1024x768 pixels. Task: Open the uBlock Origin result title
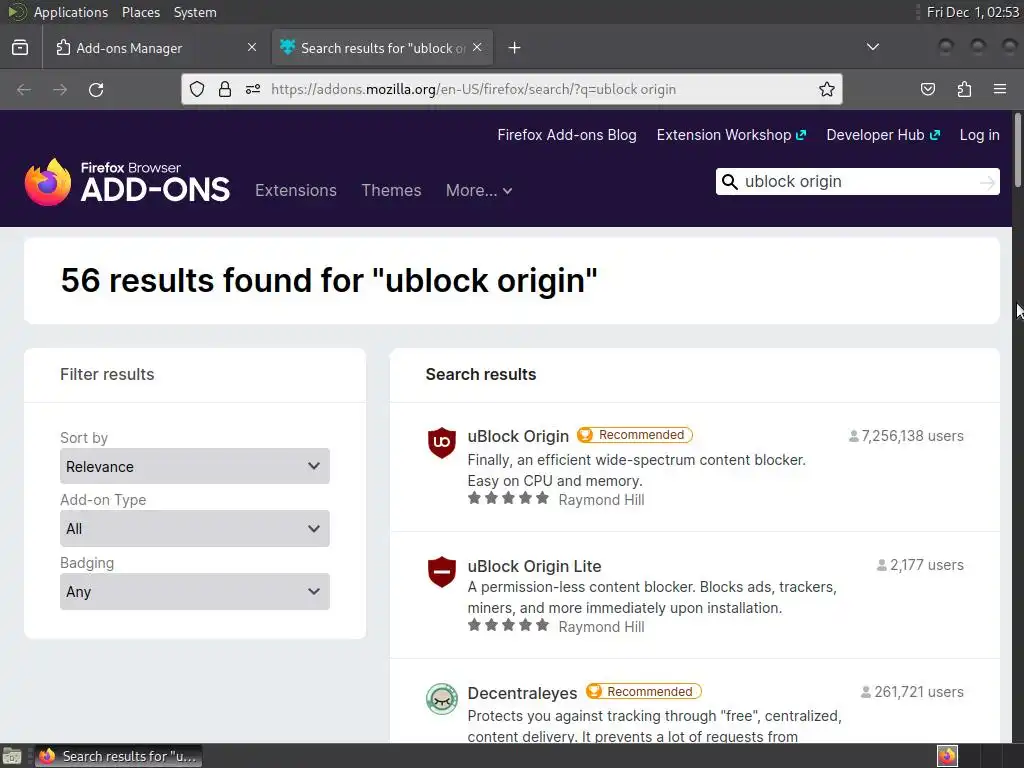pyautogui.click(x=518, y=436)
